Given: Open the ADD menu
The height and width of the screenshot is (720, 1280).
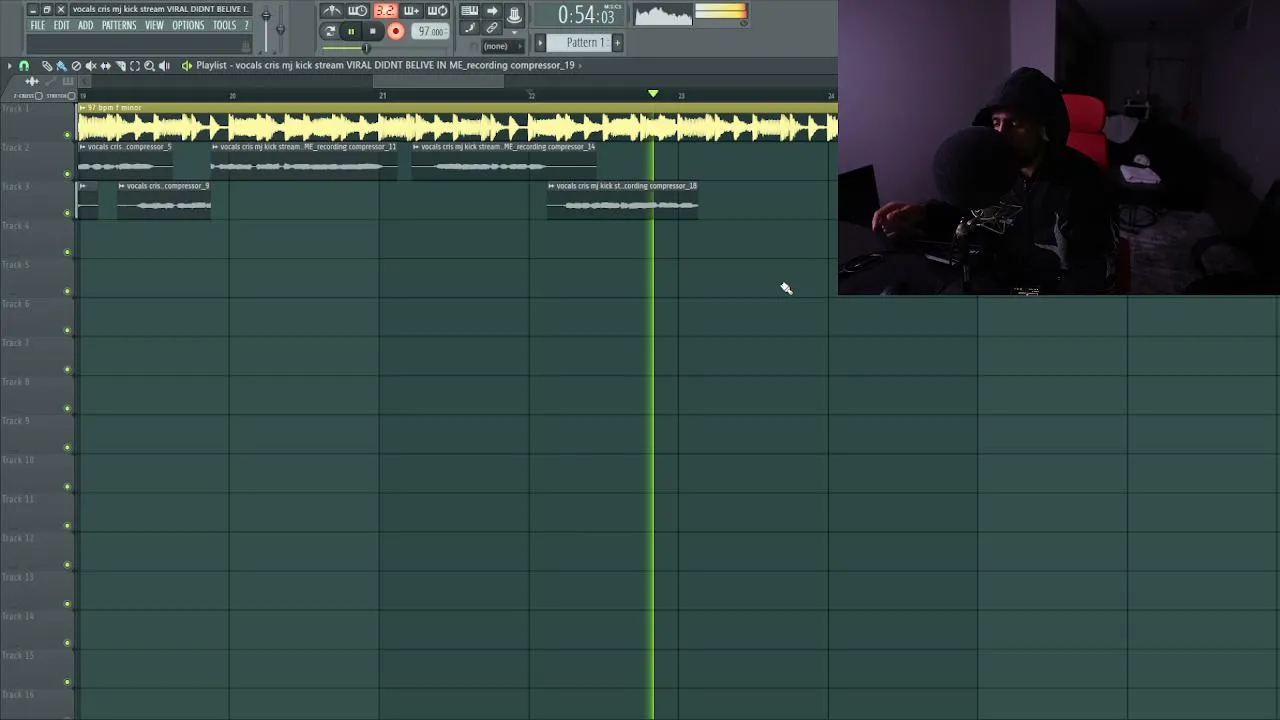Looking at the screenshot, I should coord(85,25).
